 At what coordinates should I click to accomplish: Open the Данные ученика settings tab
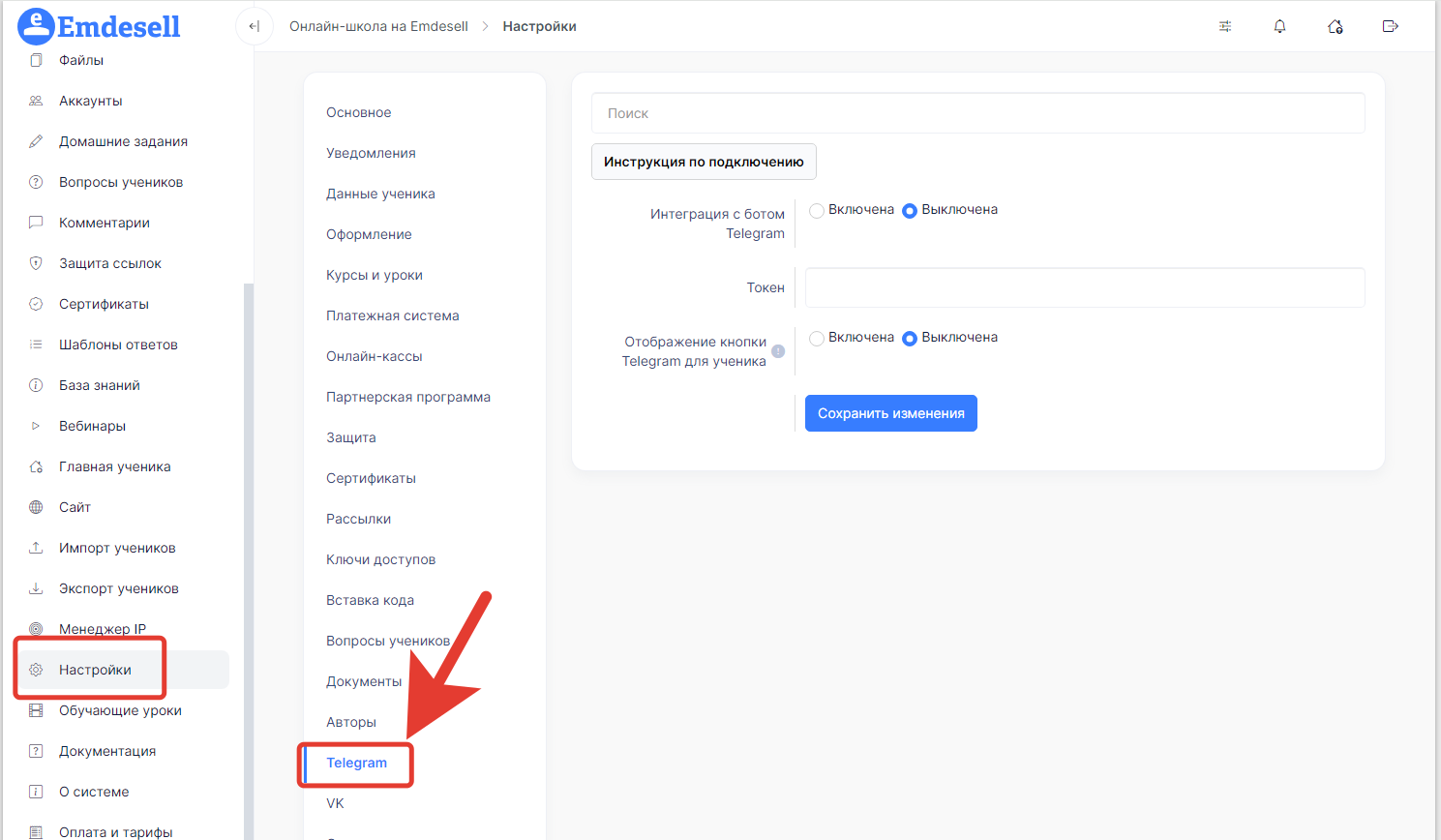[380, 194]
